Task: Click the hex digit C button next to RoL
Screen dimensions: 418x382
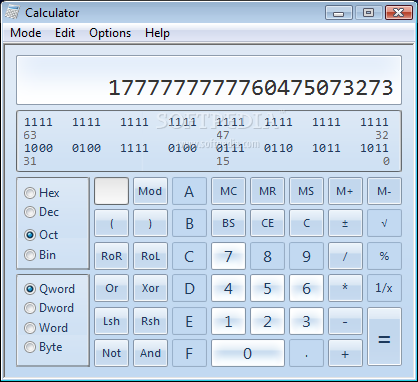Action: click(189, 256)
